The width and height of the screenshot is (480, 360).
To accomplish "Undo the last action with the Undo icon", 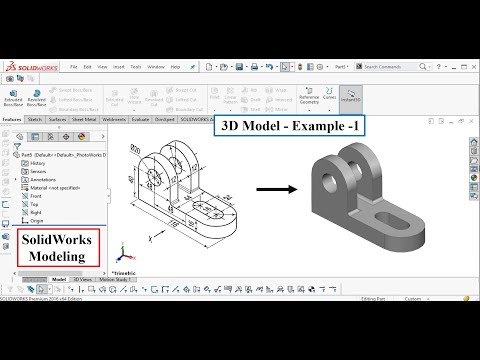I will [x=269, y=67].
